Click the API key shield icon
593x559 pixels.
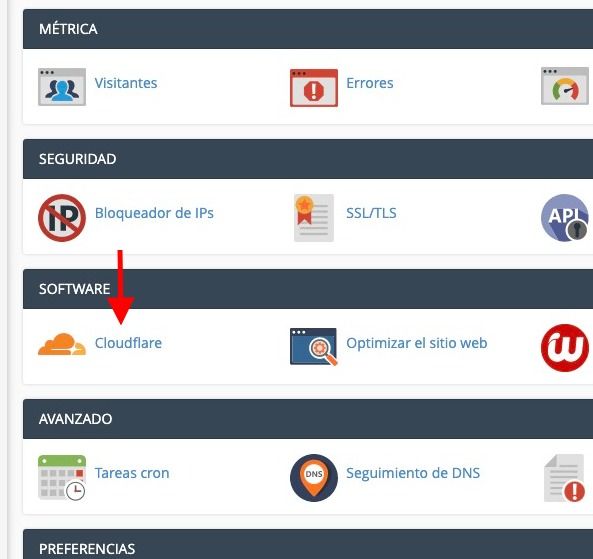click(x=565, y=217)
